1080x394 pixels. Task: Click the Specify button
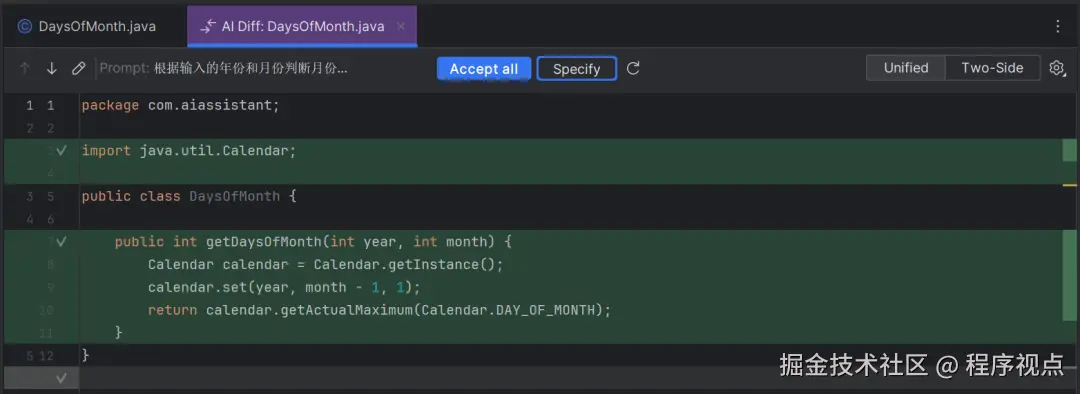coord(577,69)
